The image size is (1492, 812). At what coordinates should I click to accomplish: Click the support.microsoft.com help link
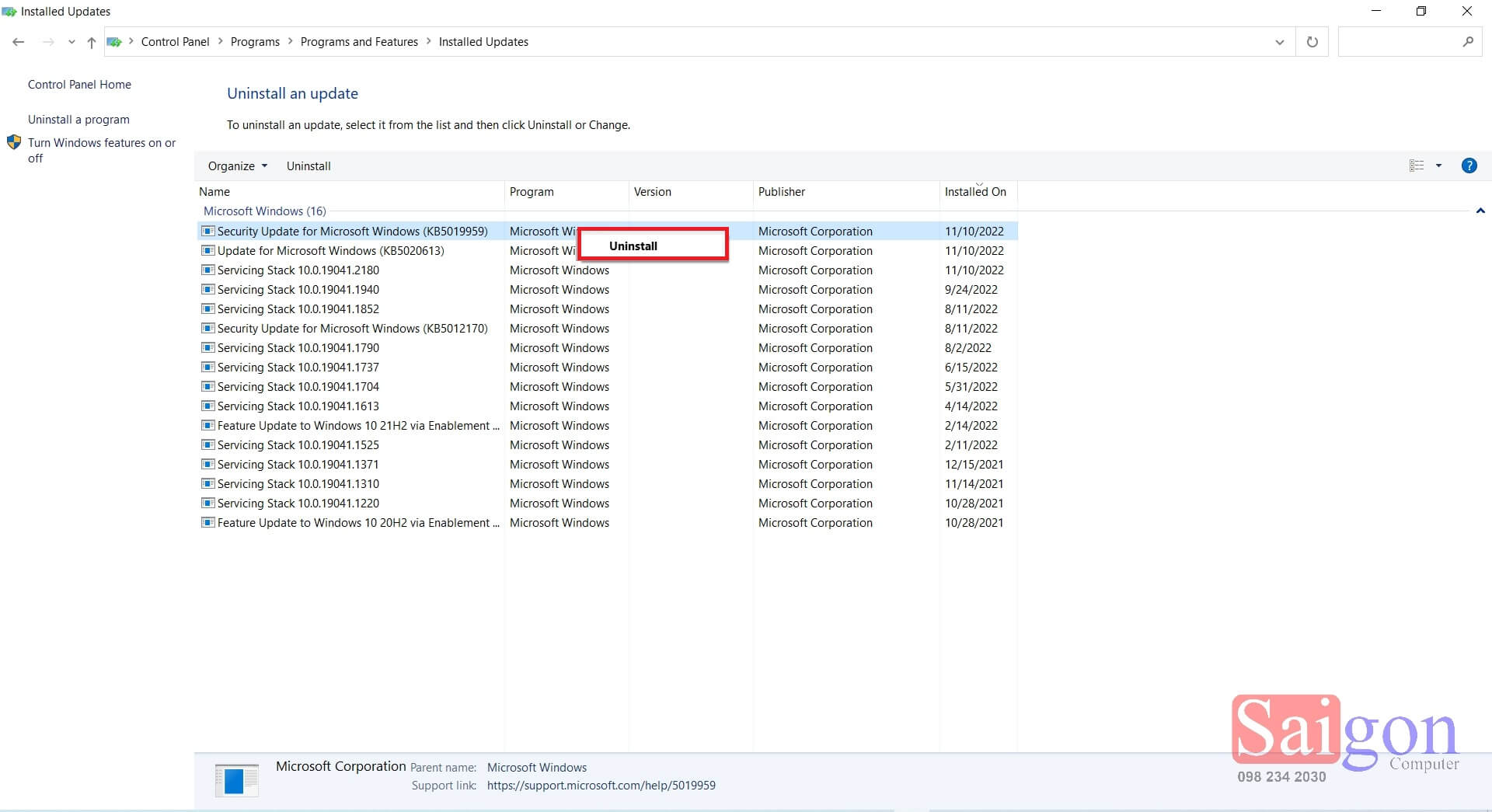[x=601, y=785]
